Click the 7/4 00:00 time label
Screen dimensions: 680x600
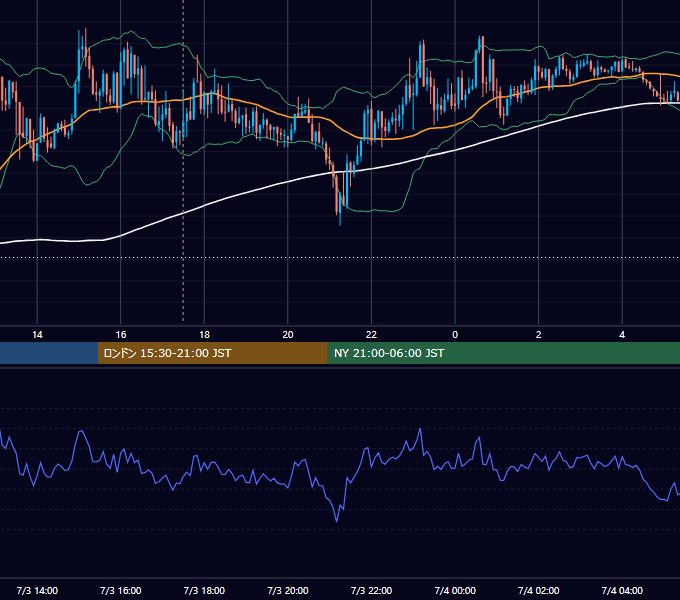[455, 590]
